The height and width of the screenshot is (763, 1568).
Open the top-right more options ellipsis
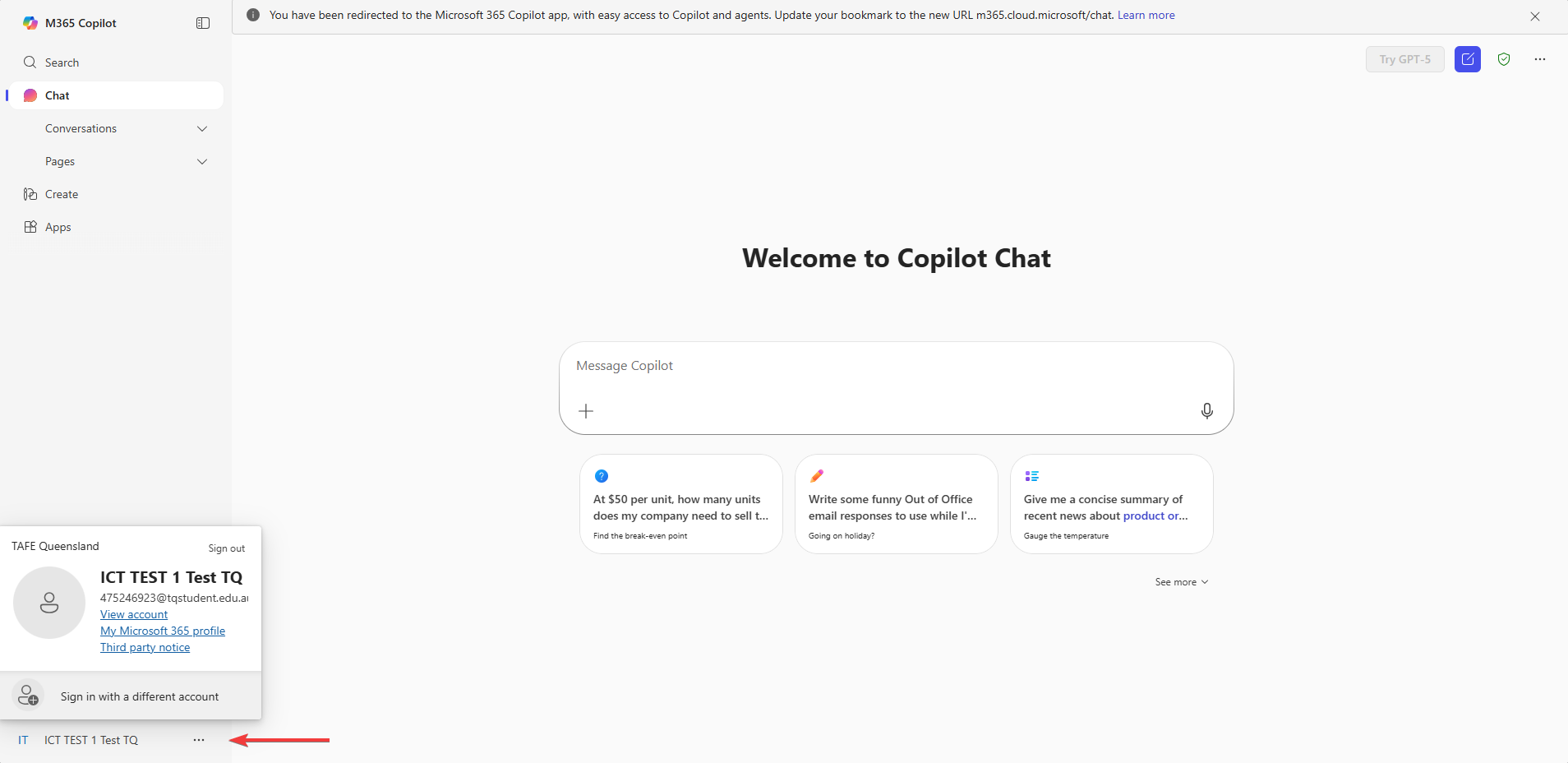tap(1540, 59)
